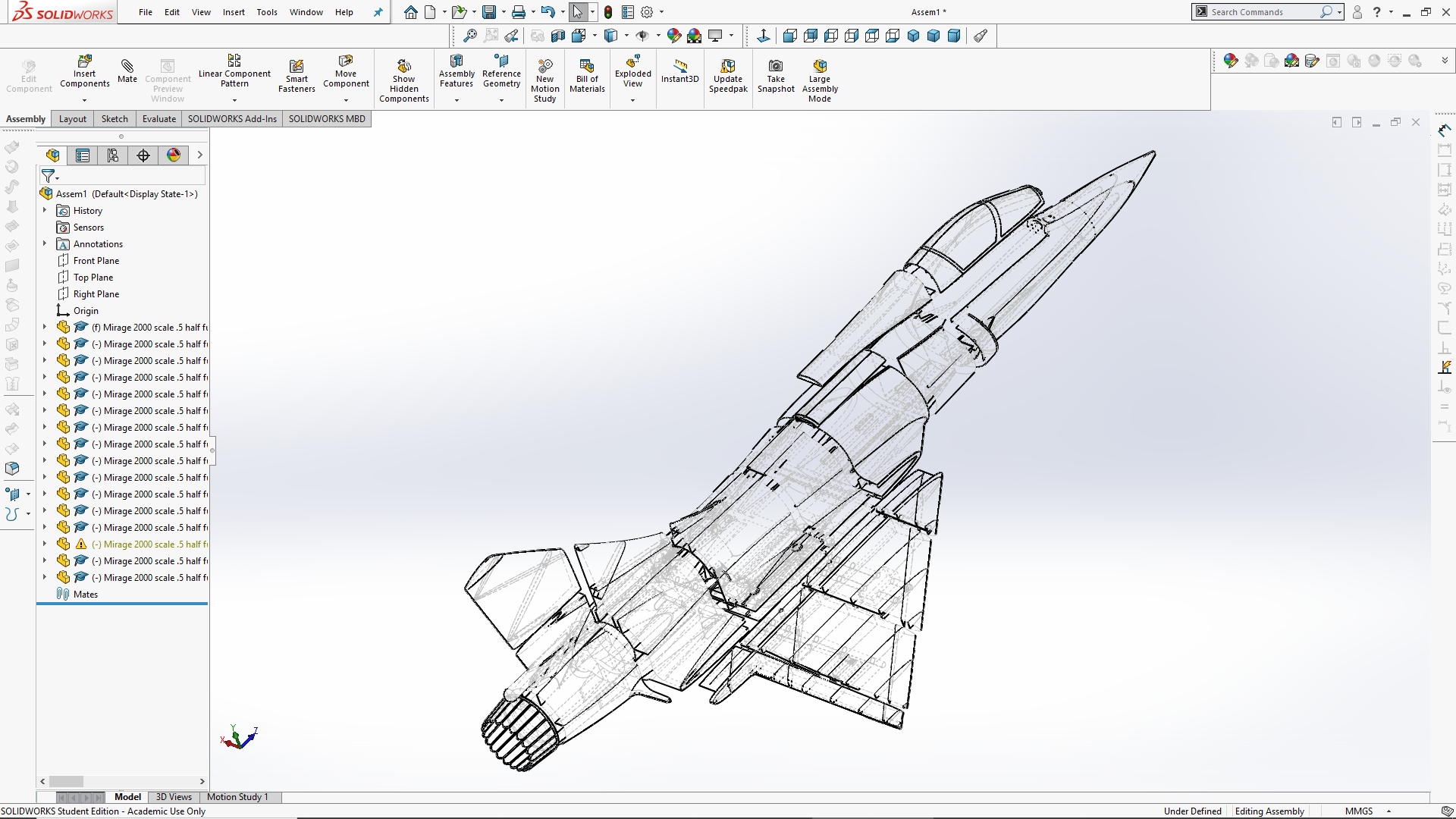Open units MMGS dropdown in status bar
1456x819 pixels.
[x=1389, y=811]
